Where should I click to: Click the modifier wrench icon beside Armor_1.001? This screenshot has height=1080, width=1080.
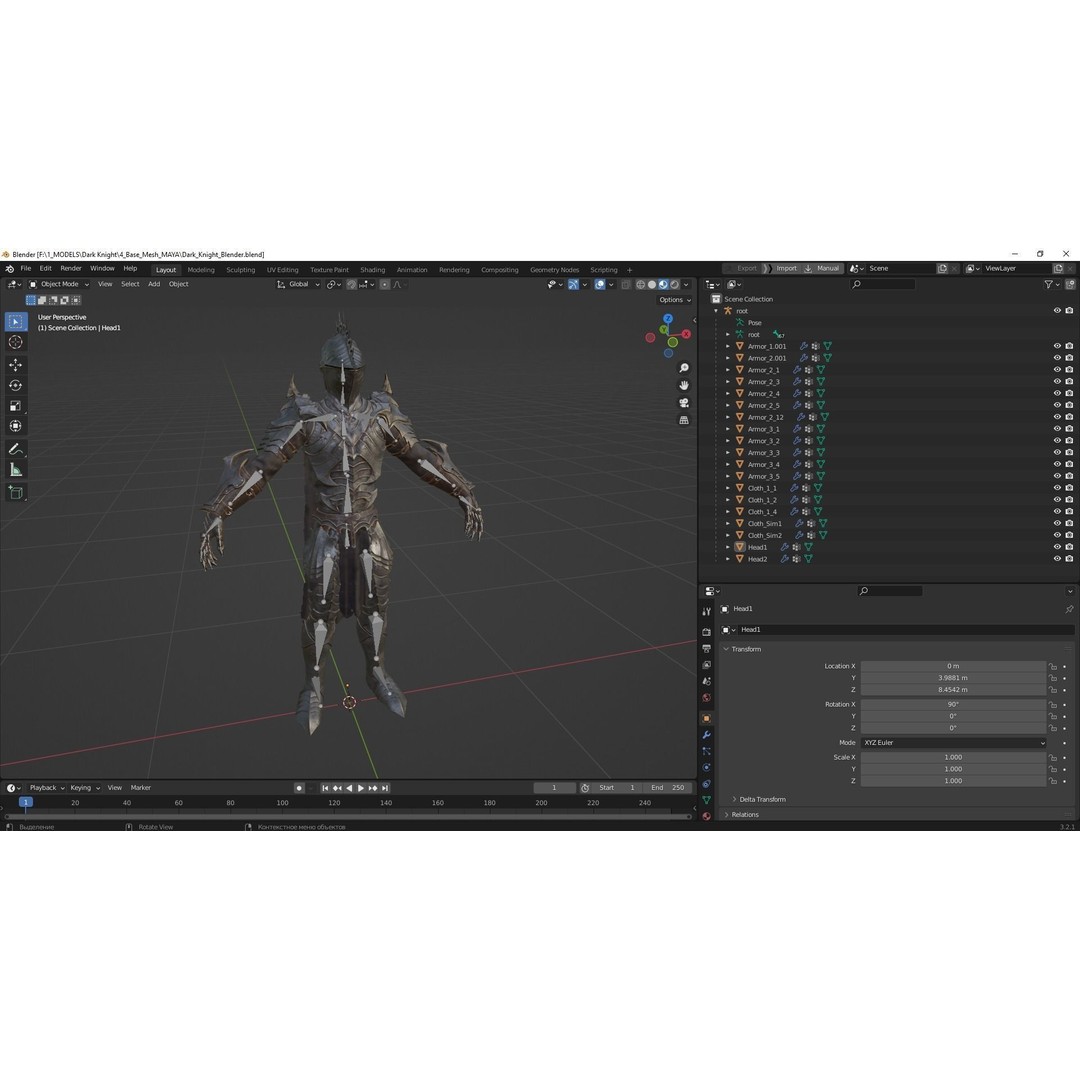(803, 346)
